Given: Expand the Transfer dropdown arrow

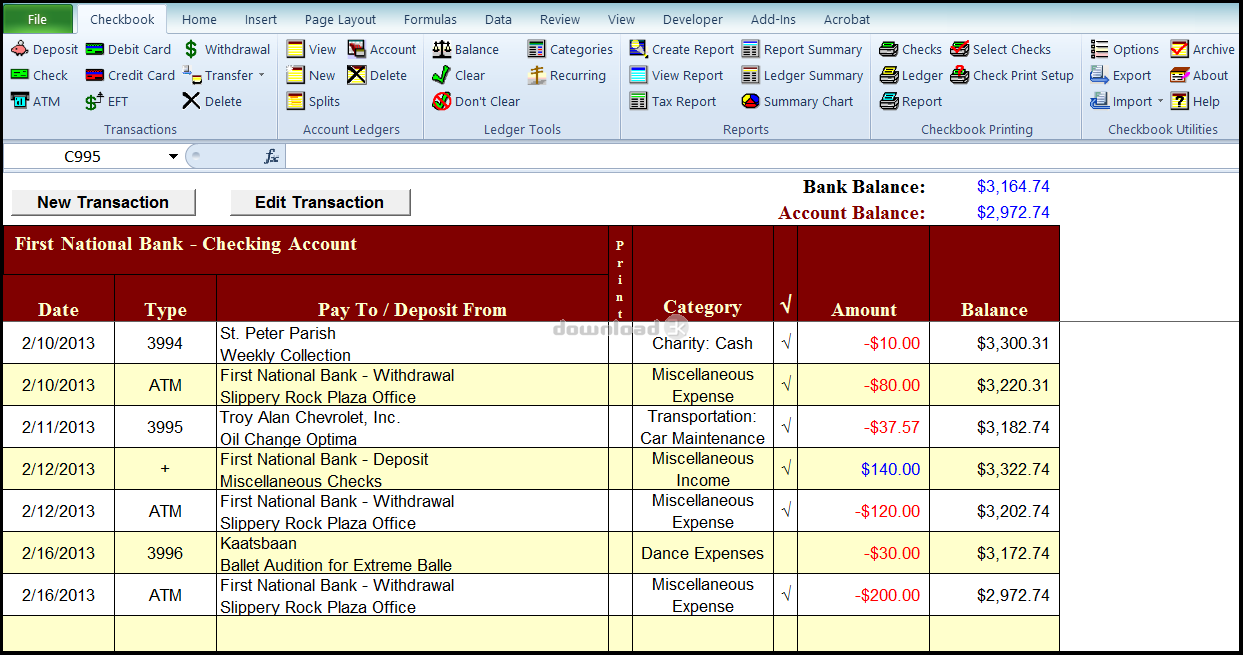Looking at the screenshot, I should click(x=262, y=75).
